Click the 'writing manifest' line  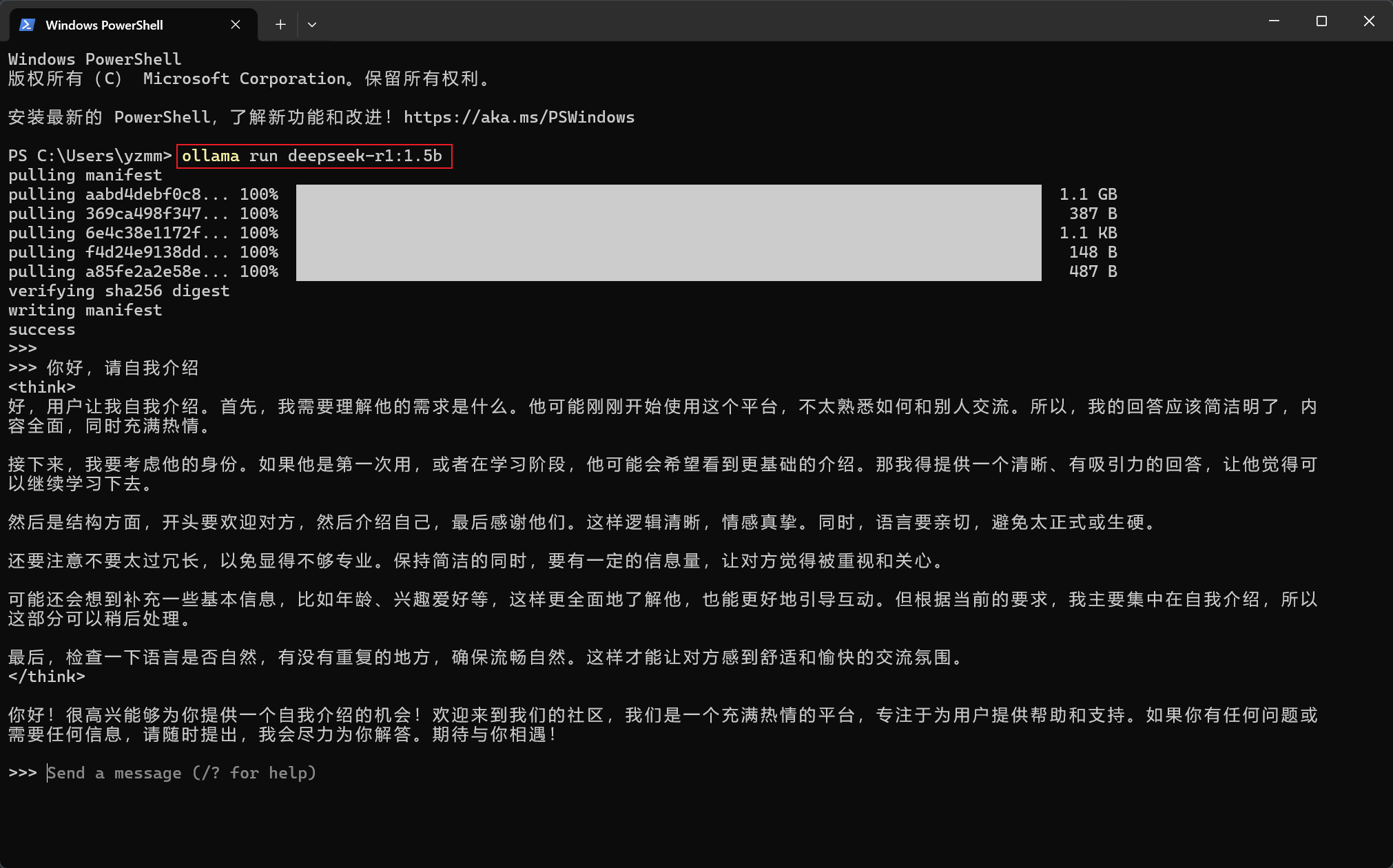click(85, 310)
